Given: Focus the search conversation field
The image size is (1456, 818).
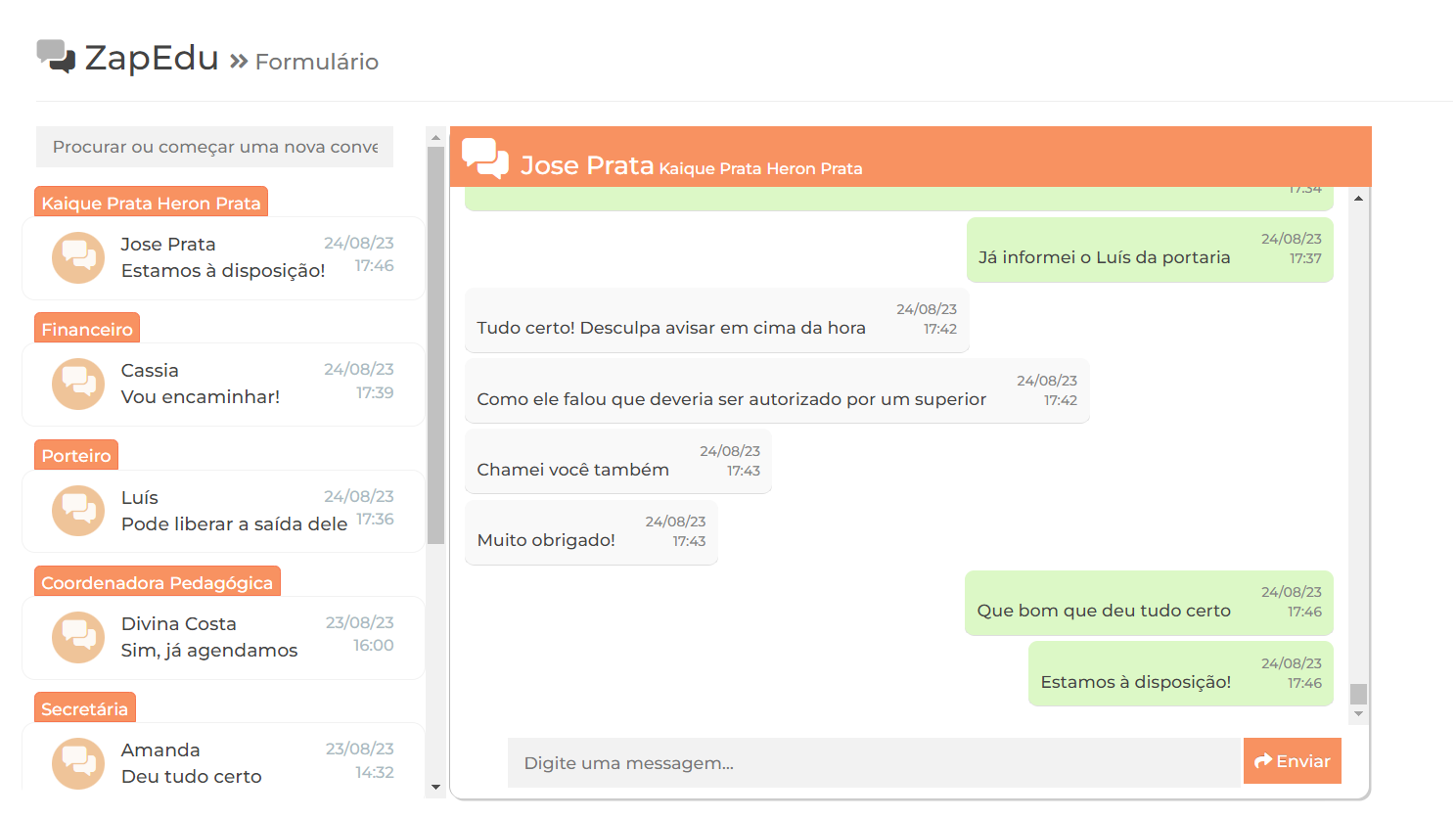Looking at the screenshot, I should point(214,147).
